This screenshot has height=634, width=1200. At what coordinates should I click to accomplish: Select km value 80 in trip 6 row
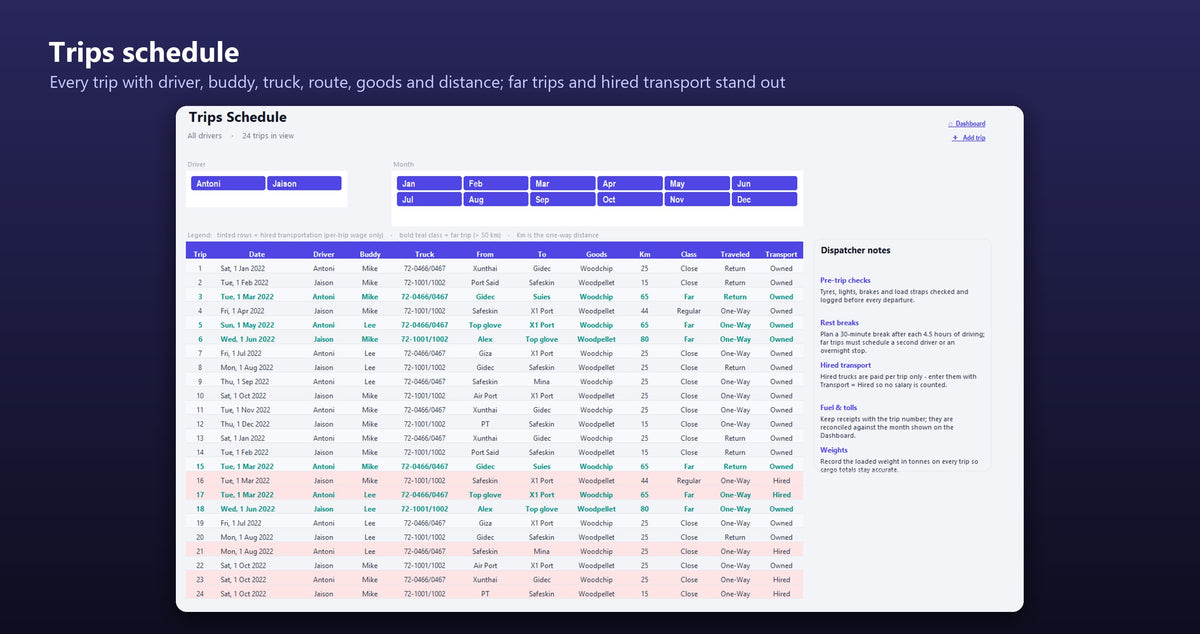(x=645, y=339)
